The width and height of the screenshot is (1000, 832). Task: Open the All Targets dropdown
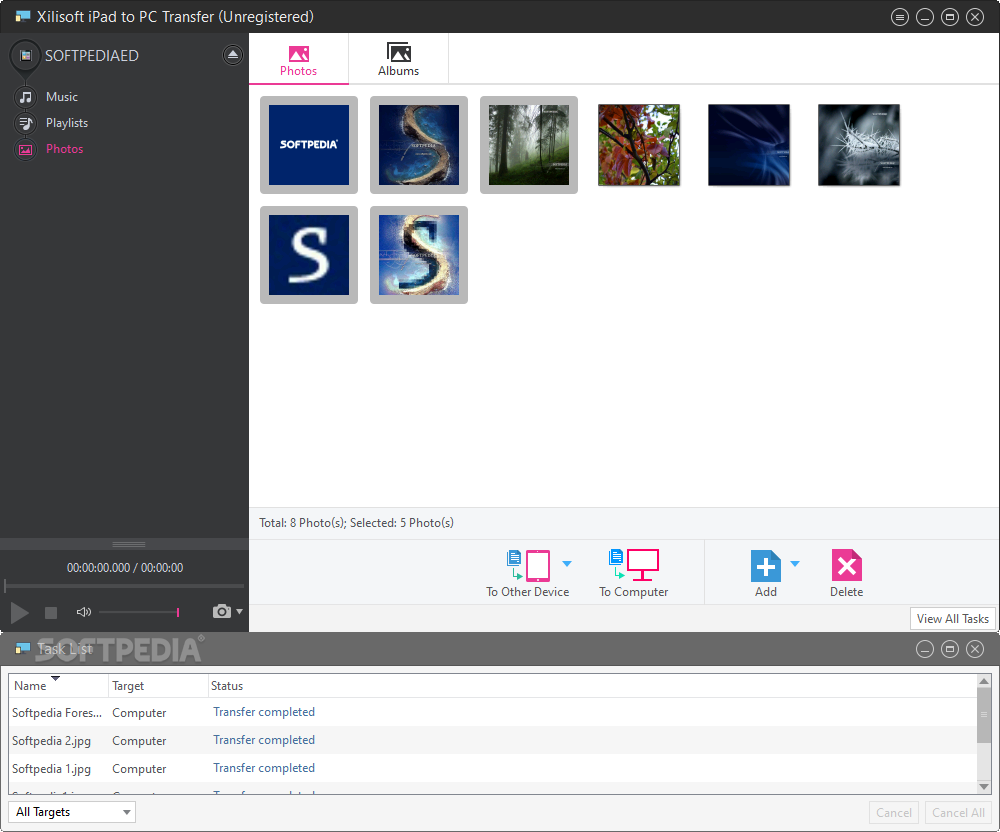click(x=72, y=812)
